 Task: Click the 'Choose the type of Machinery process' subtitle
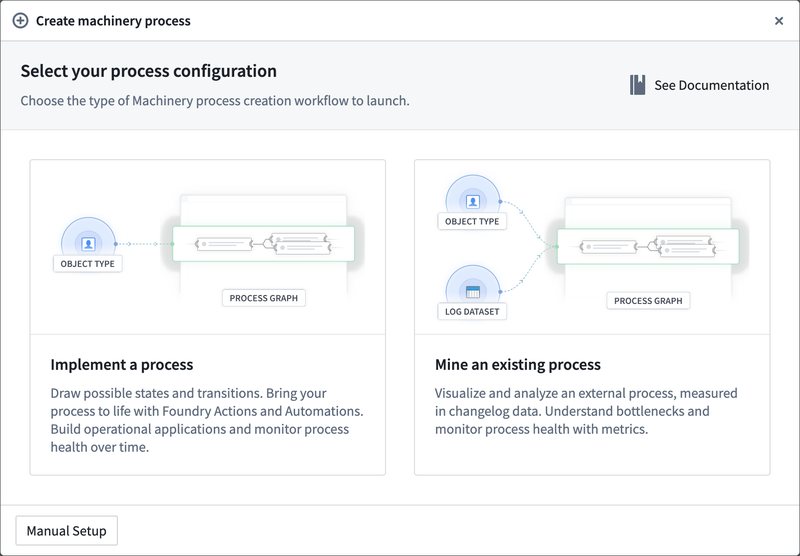pyautogui.click(x=215, y=100)
